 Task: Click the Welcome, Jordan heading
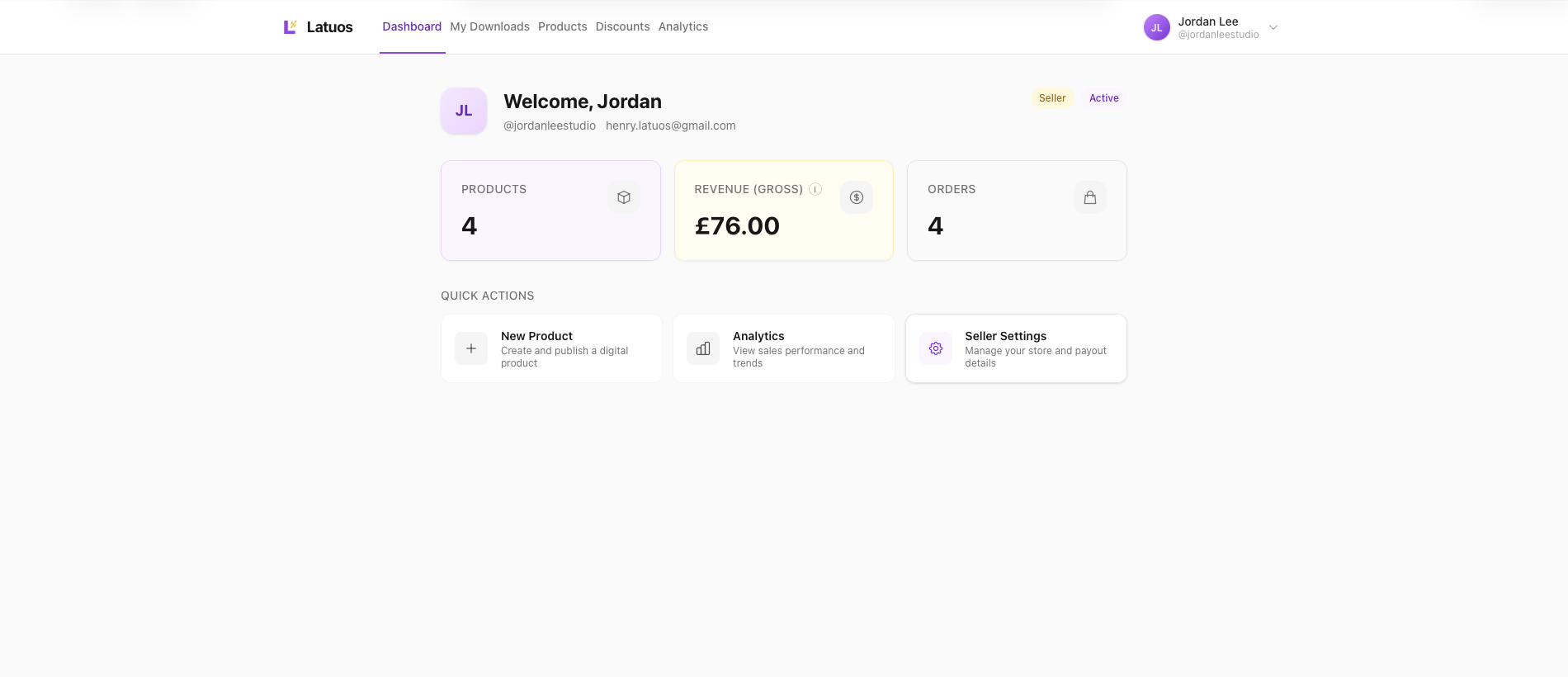(x=583, y=102)
